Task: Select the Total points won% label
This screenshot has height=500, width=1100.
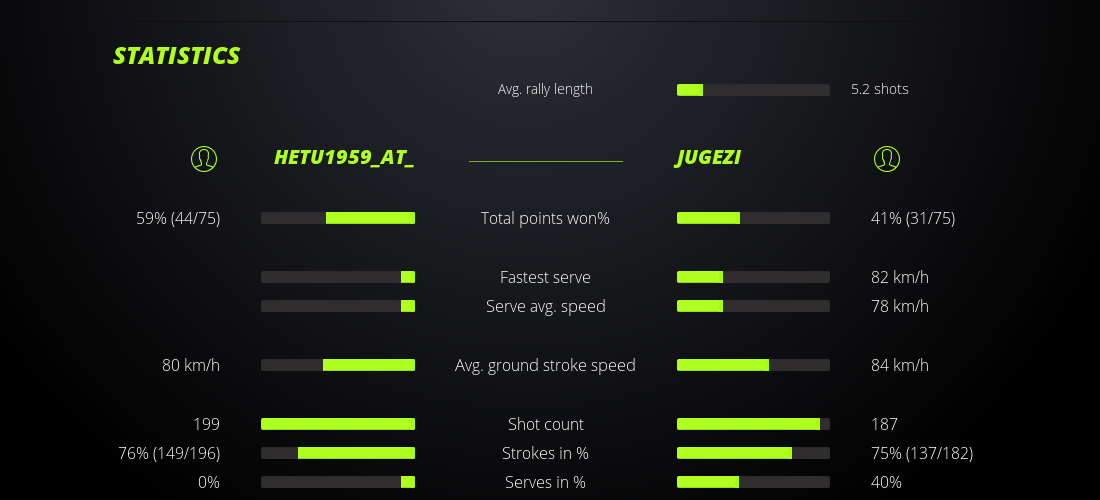Action: [545, 218]
